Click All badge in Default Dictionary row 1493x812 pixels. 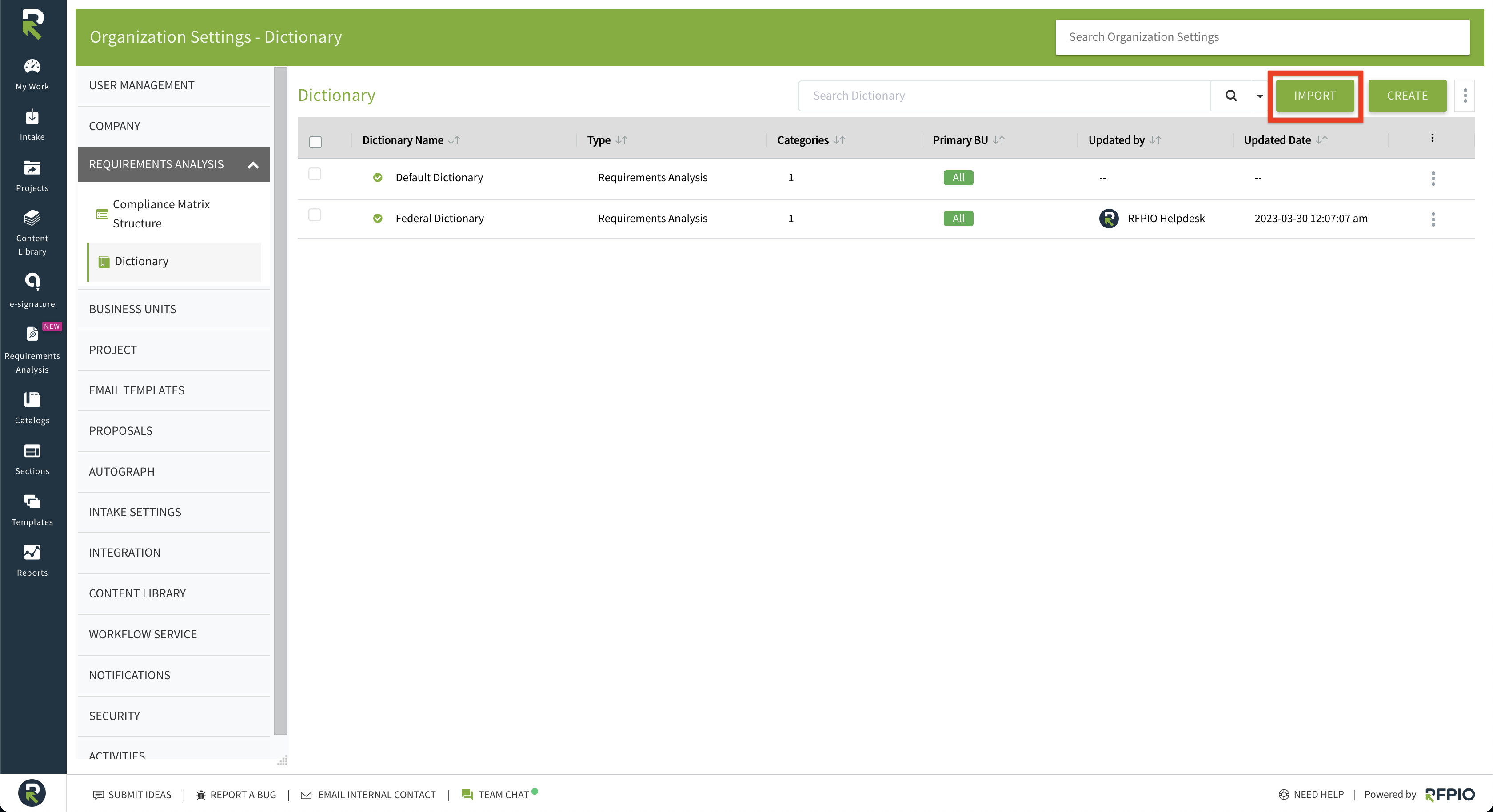pos(958,178)
